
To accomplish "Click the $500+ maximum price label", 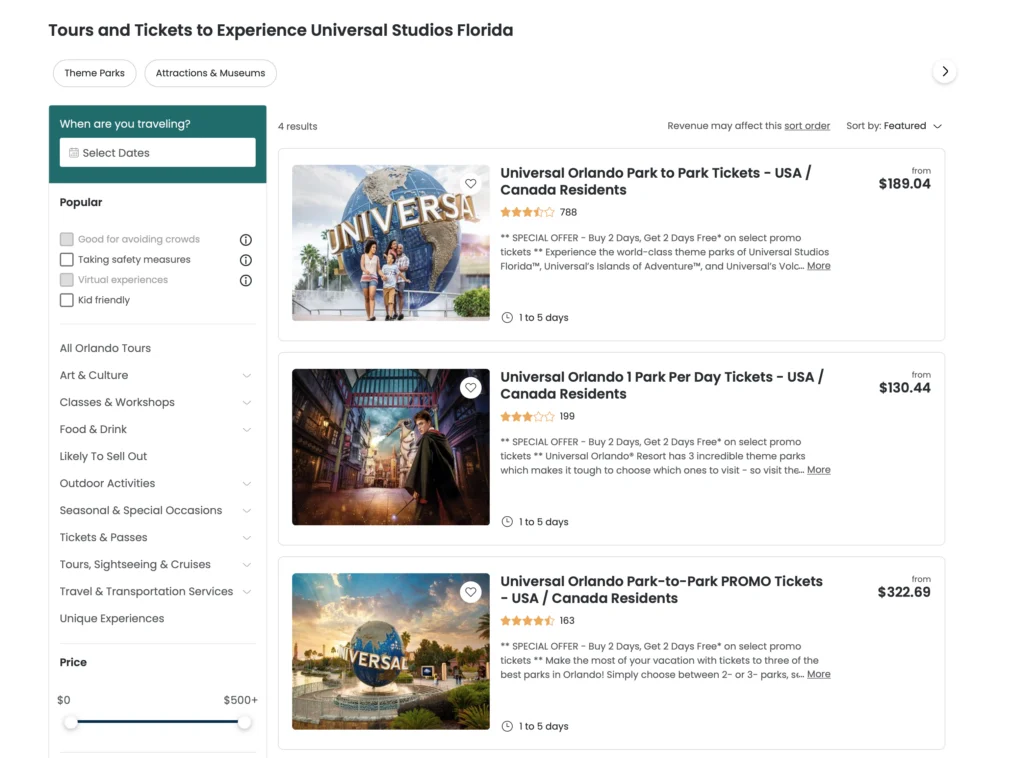I will point(240,700).
